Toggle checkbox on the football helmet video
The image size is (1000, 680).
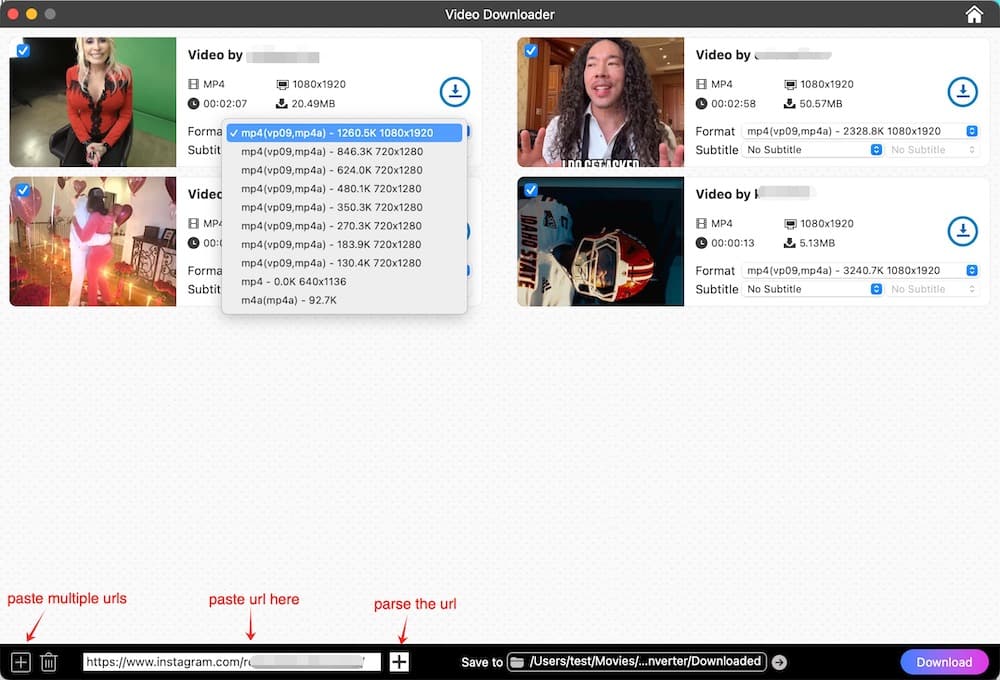pyautogui.click(x=531, y=190)
